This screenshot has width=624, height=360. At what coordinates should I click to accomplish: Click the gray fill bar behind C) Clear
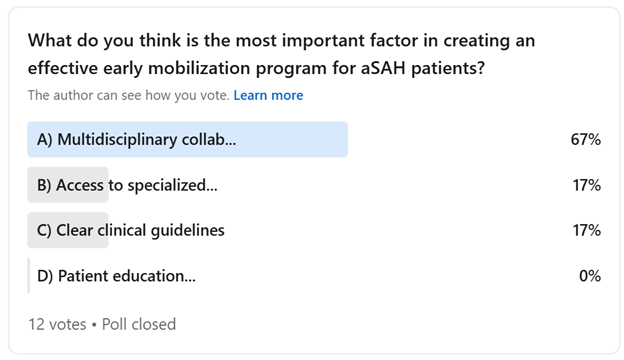click(x=68, y=230)
